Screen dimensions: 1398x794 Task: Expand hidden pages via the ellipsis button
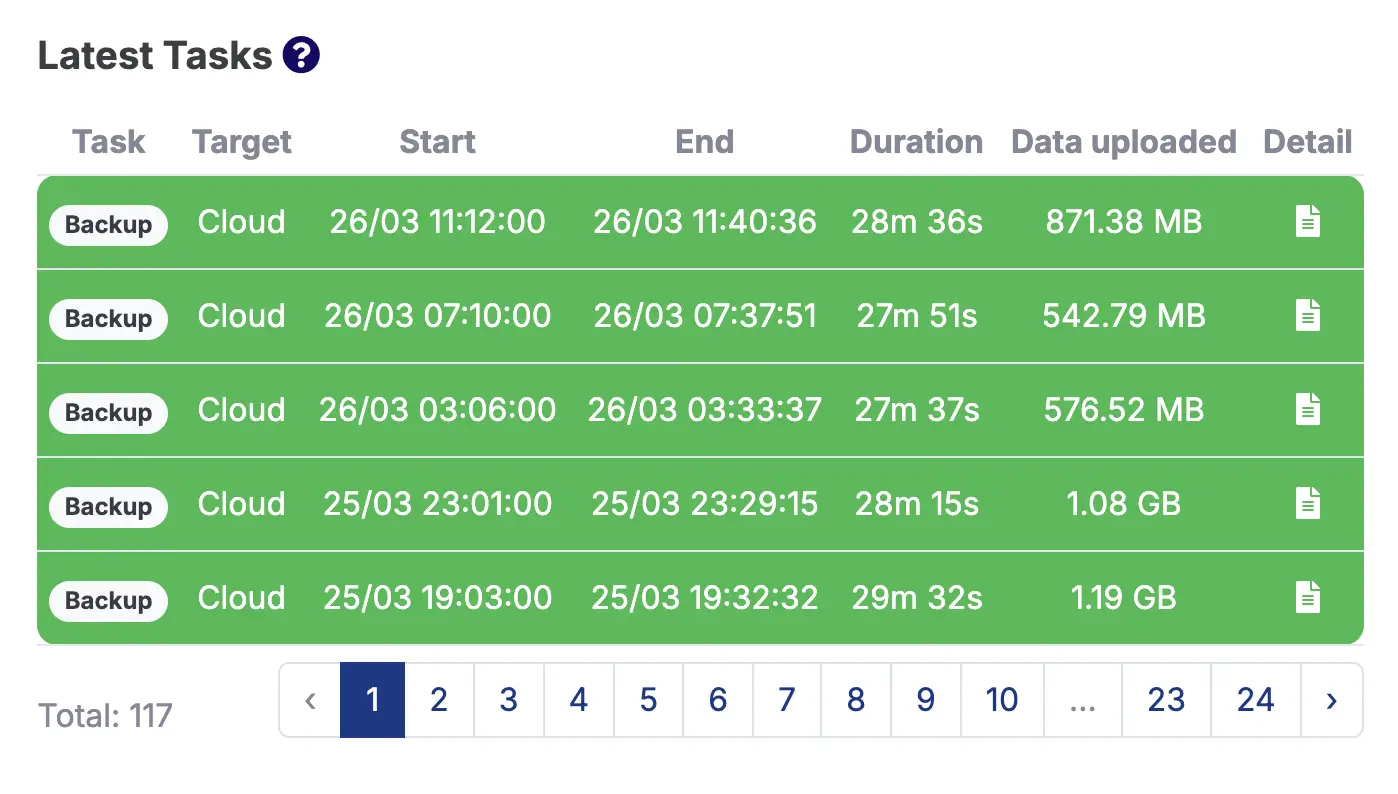[1083, 700]
